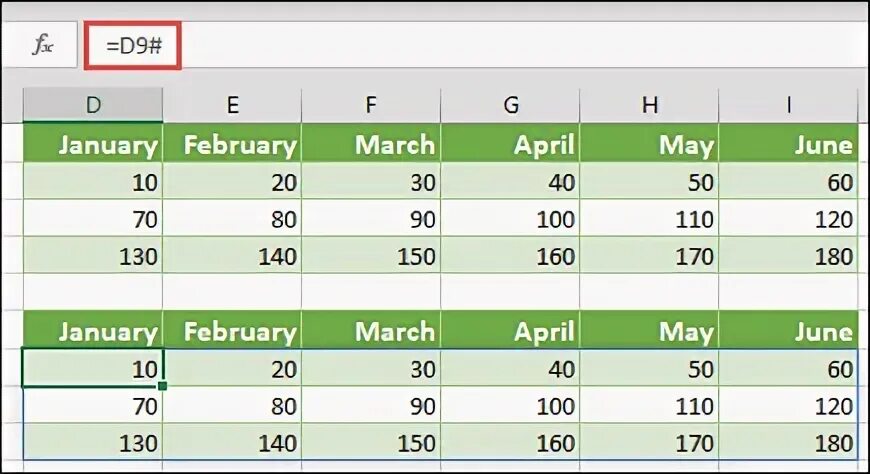Click cell containing 150 in top table
This screenshot has width=870, height=474.
pos(371,256)
